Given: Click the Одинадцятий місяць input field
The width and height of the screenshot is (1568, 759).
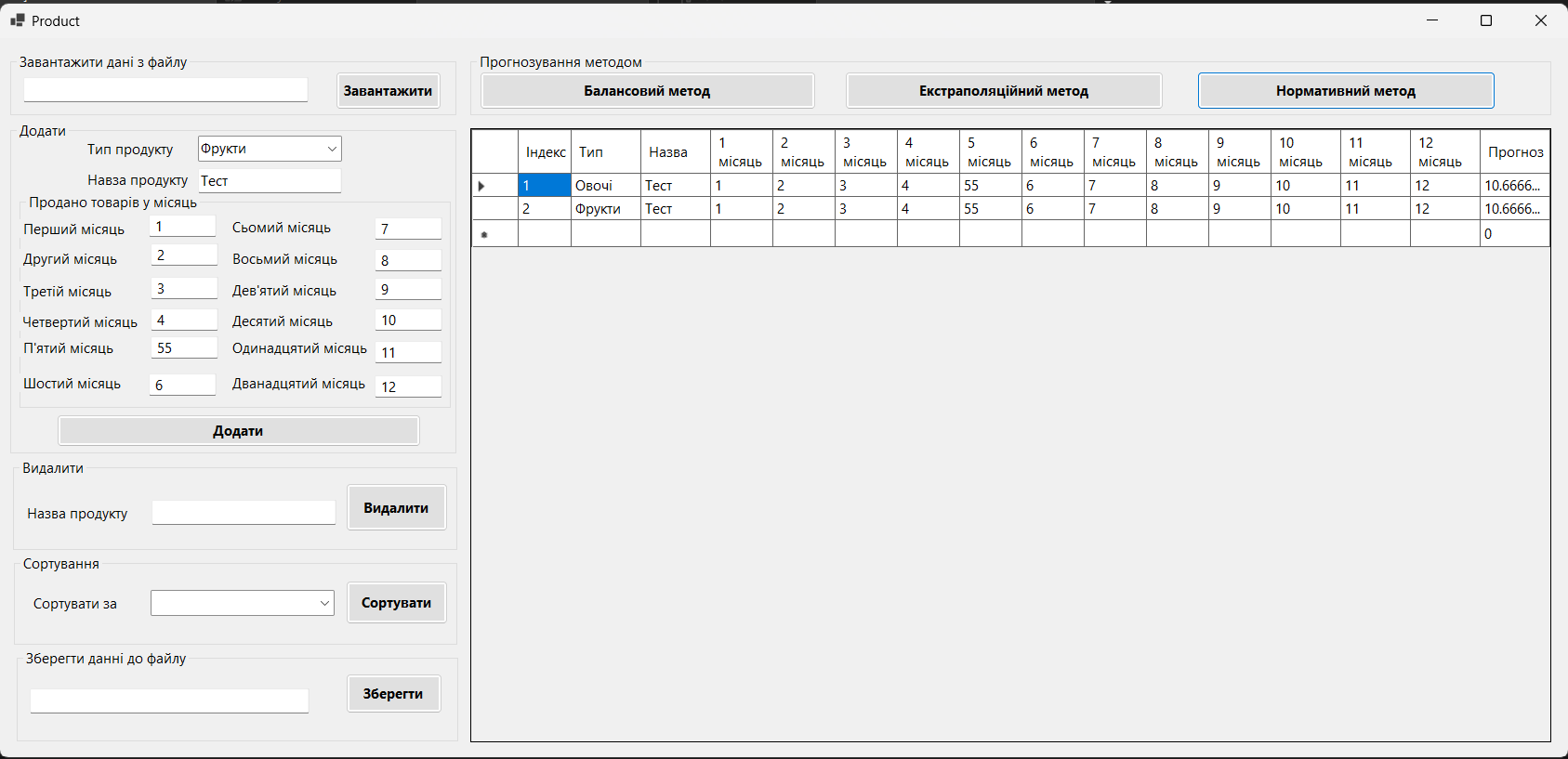Looking at the screenshot, I should click(x=408, y=353).
